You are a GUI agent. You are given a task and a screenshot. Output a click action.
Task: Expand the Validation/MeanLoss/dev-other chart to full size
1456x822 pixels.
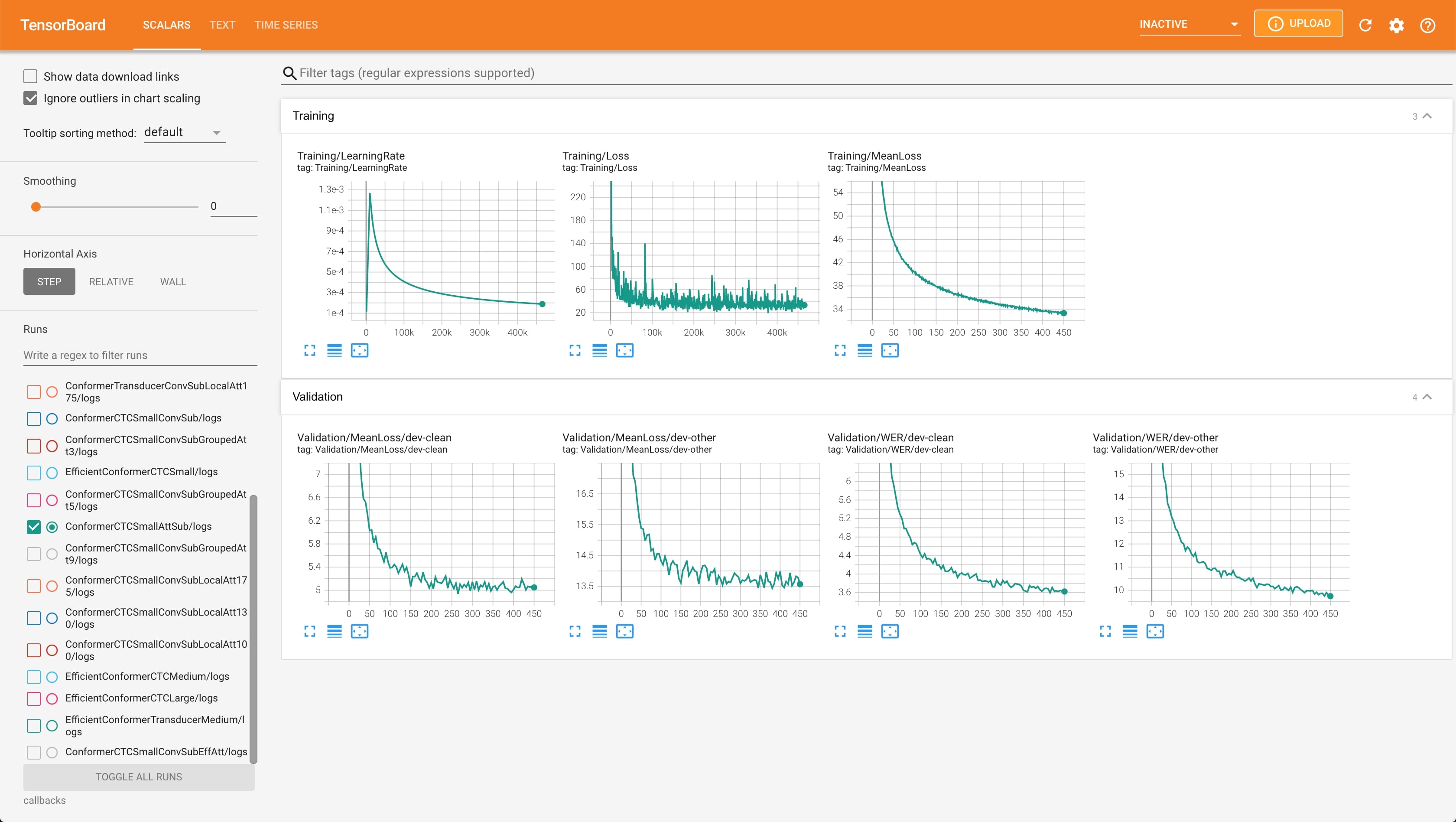click(575, 632)
